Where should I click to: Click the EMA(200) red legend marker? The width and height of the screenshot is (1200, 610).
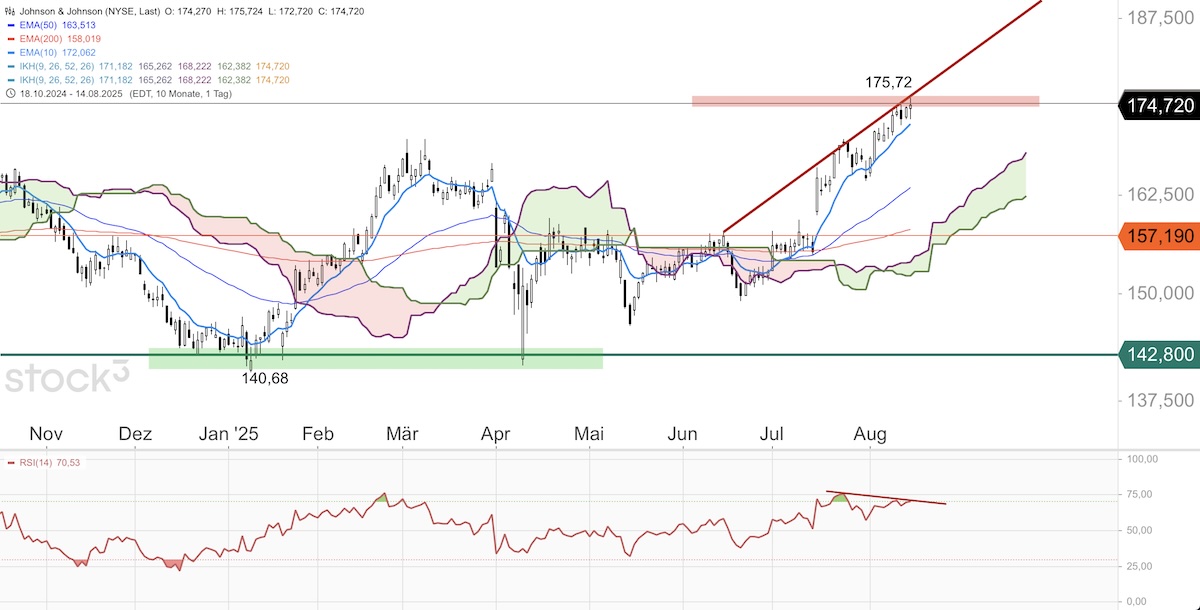tap(10, 37)
